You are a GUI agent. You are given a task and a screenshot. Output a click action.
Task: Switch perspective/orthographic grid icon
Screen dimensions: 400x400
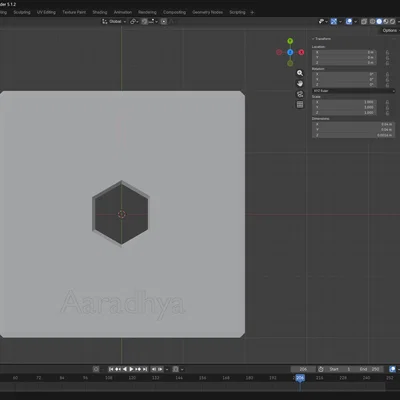tap(300, 105)
